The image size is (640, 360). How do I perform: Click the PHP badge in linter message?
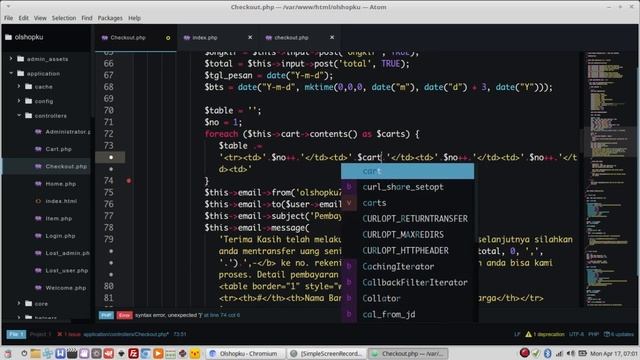pyautogui.click(x=106, y=315)
